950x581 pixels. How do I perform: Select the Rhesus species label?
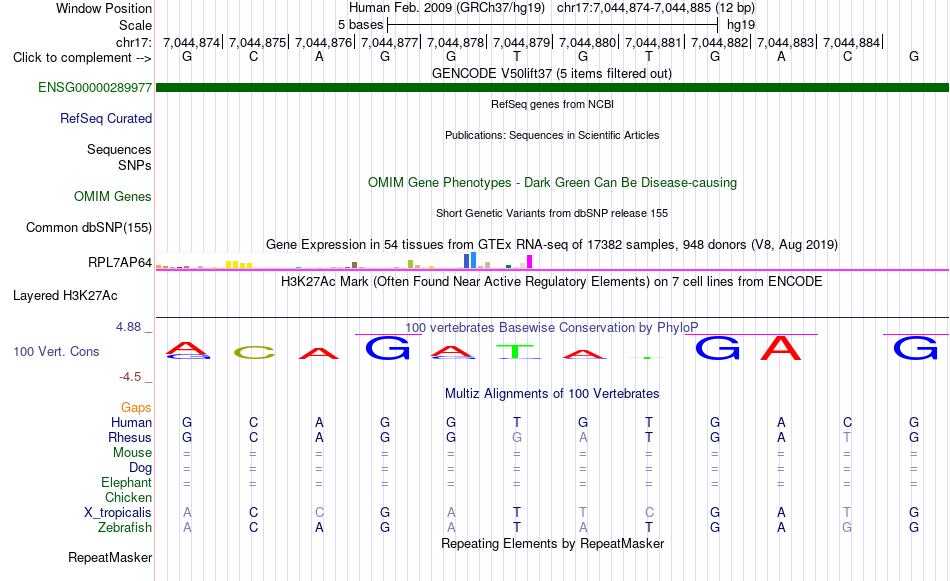coord(130,437)
